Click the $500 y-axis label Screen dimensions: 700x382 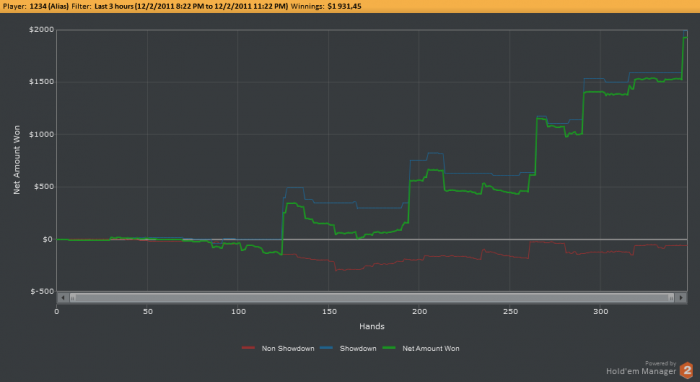click(44, 187)
